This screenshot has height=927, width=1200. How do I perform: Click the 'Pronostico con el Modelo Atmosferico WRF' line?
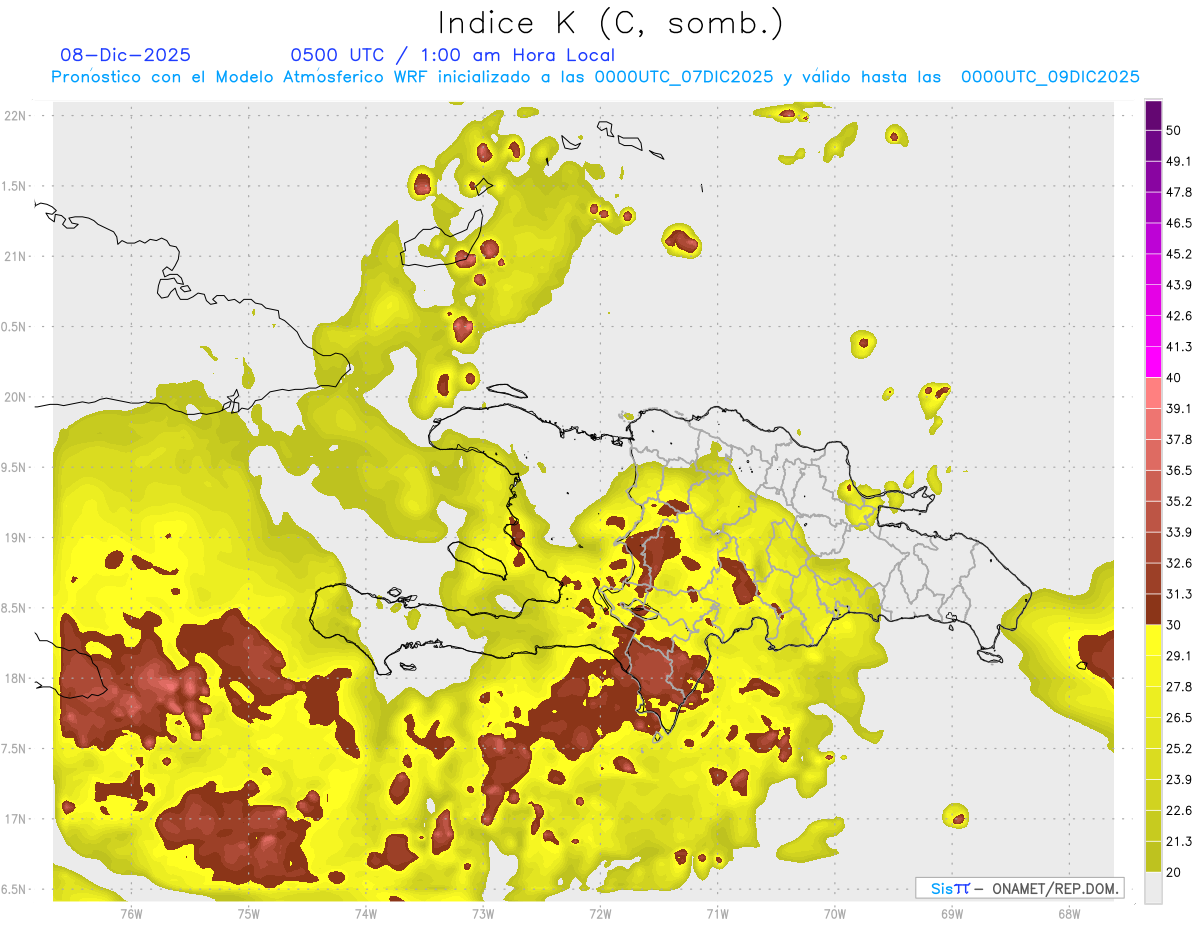[595, 77]
